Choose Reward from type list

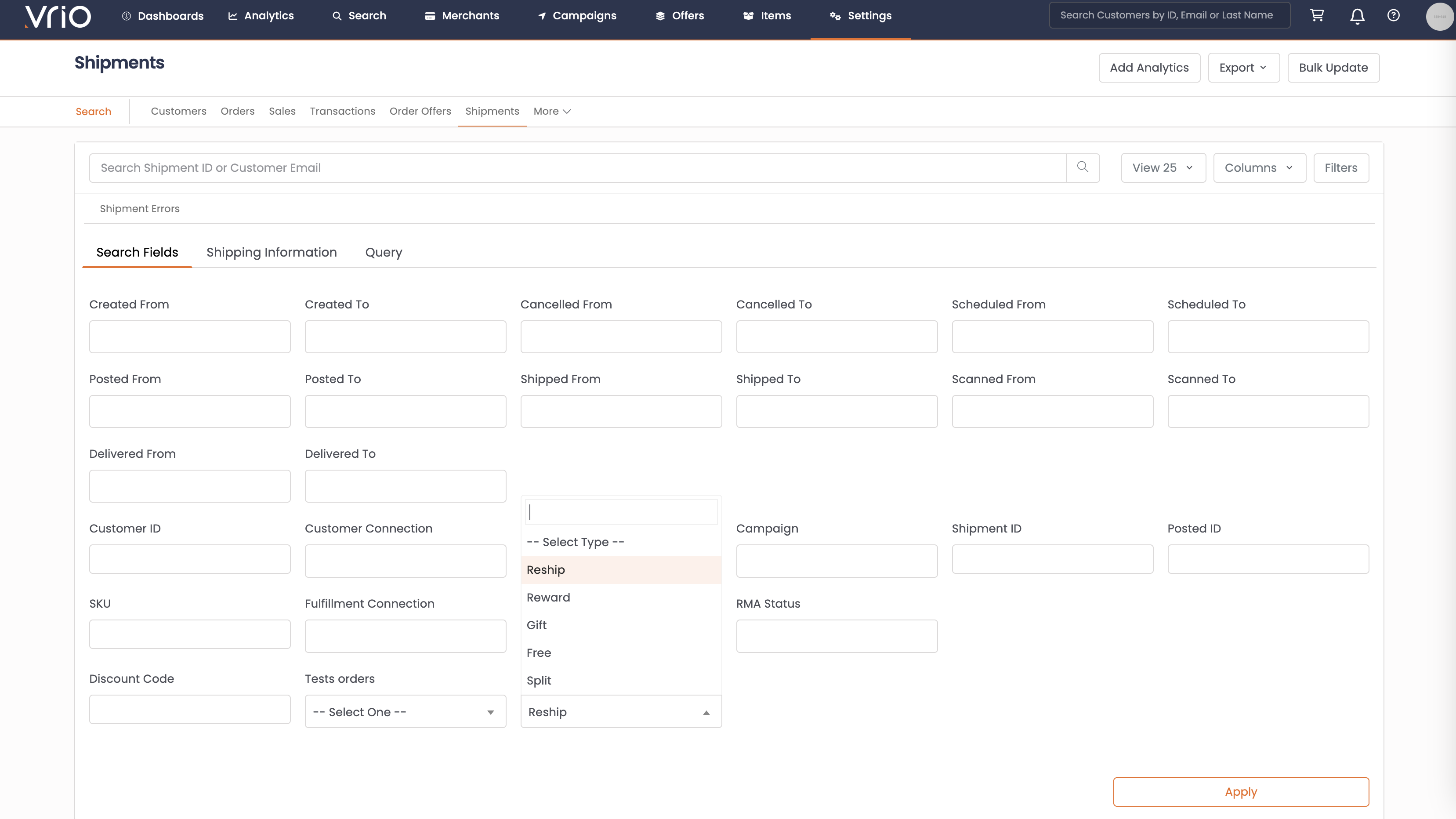548,598
